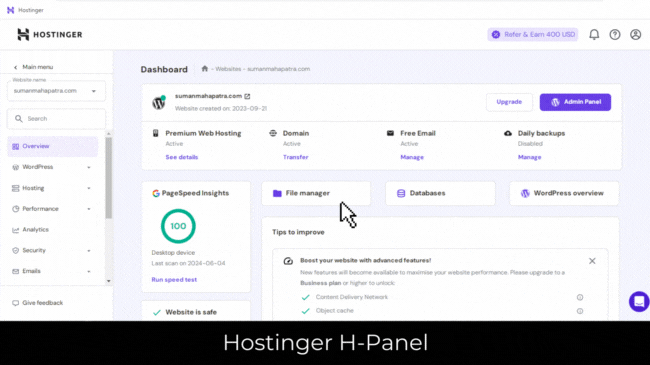Click the info icon beside Content Delivery Network
Image resolution: width=650 pixels, height=365 pixels.
coord(580,297)
